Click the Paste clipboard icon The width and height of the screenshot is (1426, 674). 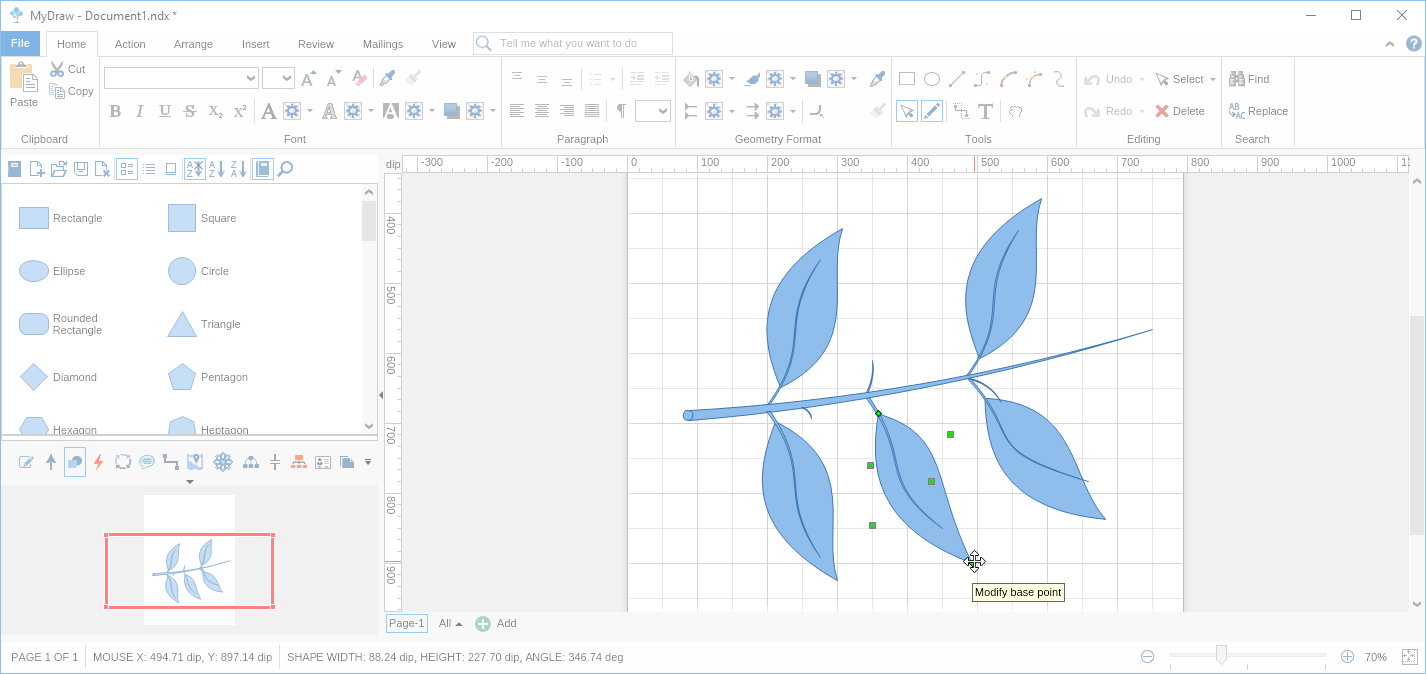(x=24, y=85)
